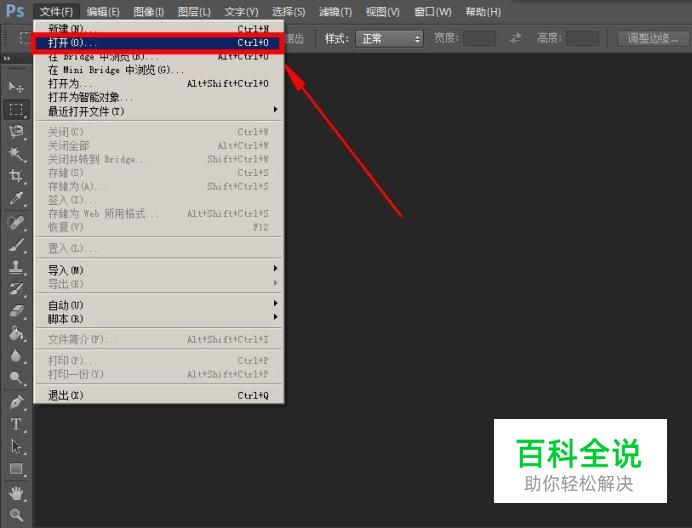Click the 宽度 input field

coord(479,38)
